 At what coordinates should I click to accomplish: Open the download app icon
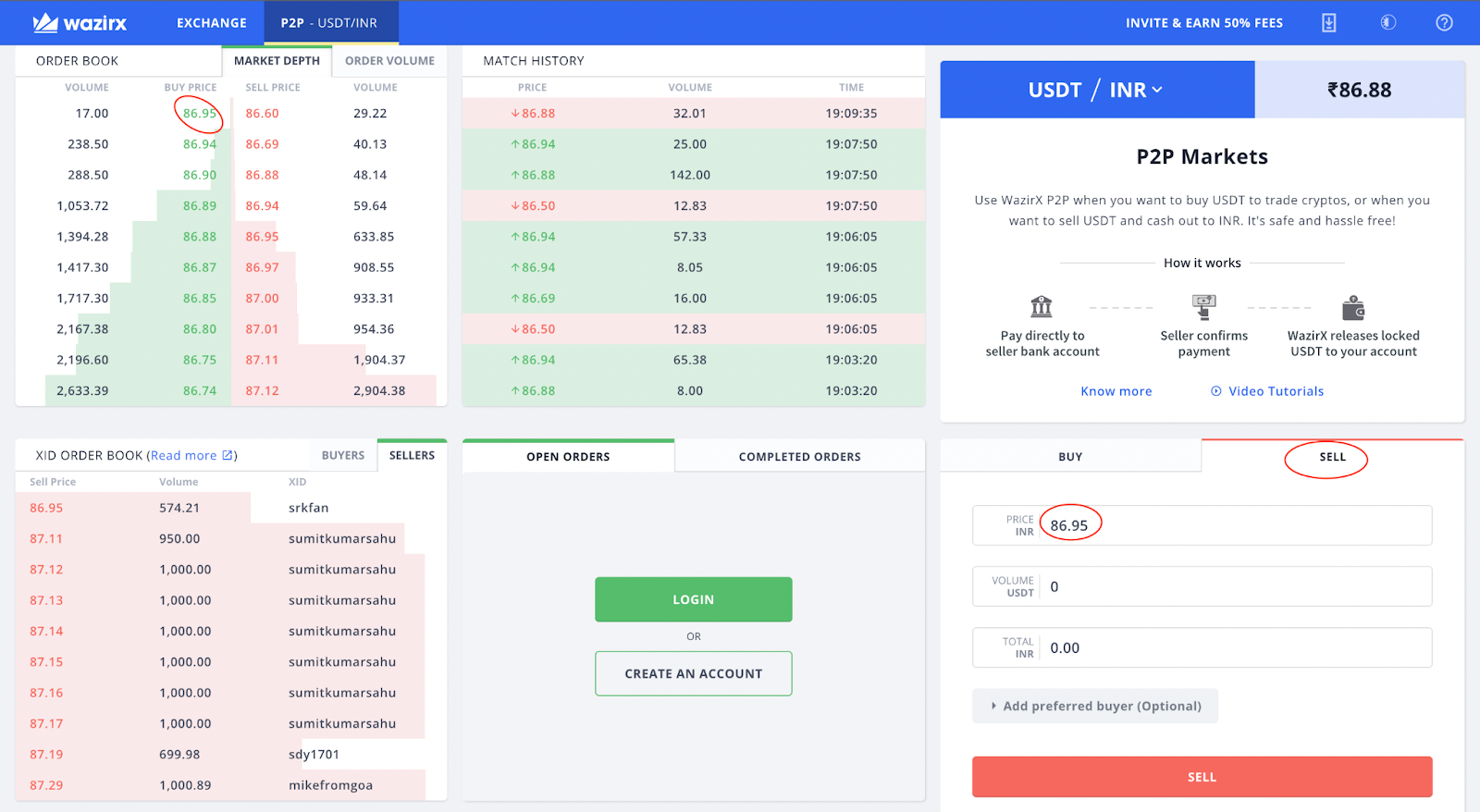pos(1328,23)
